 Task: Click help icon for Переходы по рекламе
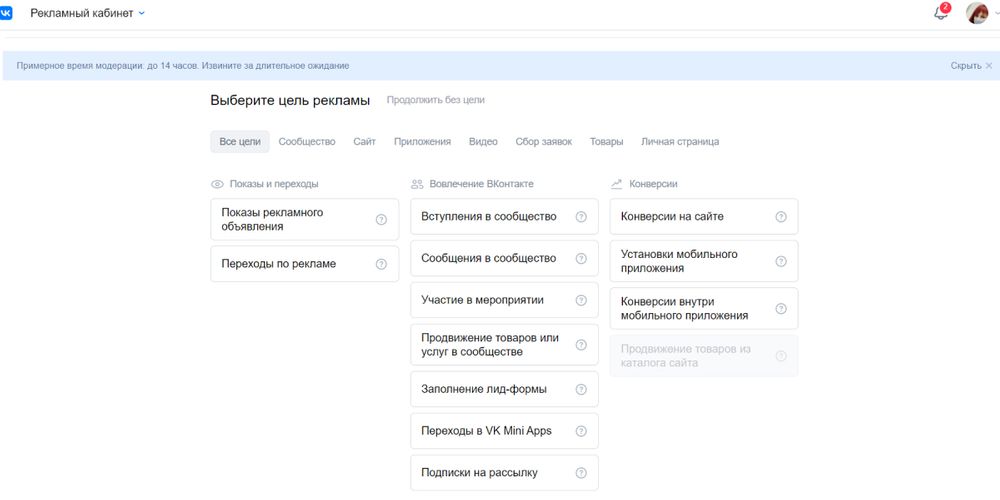(381, 264)
